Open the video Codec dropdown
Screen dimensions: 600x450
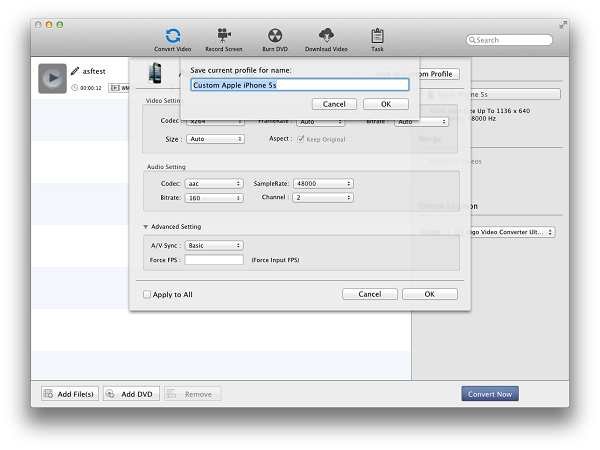[x=215, y=121]
